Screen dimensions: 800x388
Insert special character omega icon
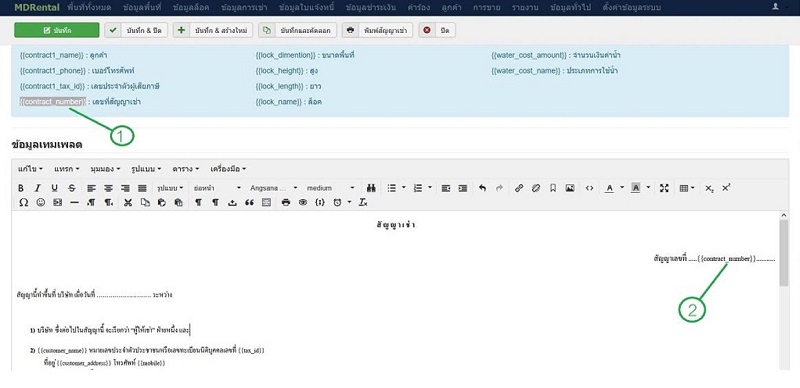pyautogui.click(x=23, y=203)
